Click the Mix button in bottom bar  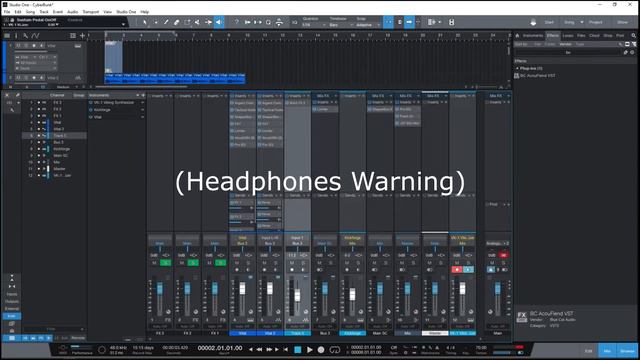tap(607, 351)
